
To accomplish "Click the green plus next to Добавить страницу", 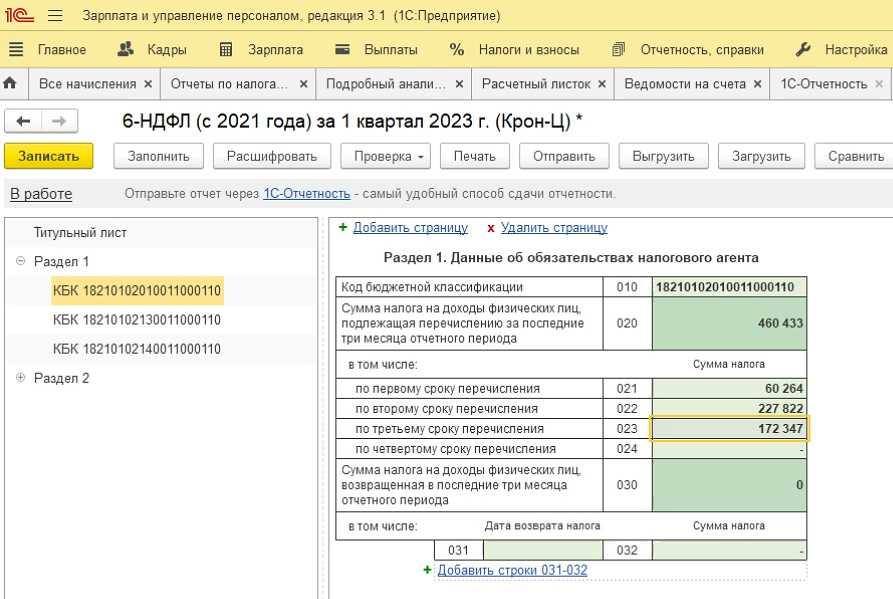I will 343,227.
